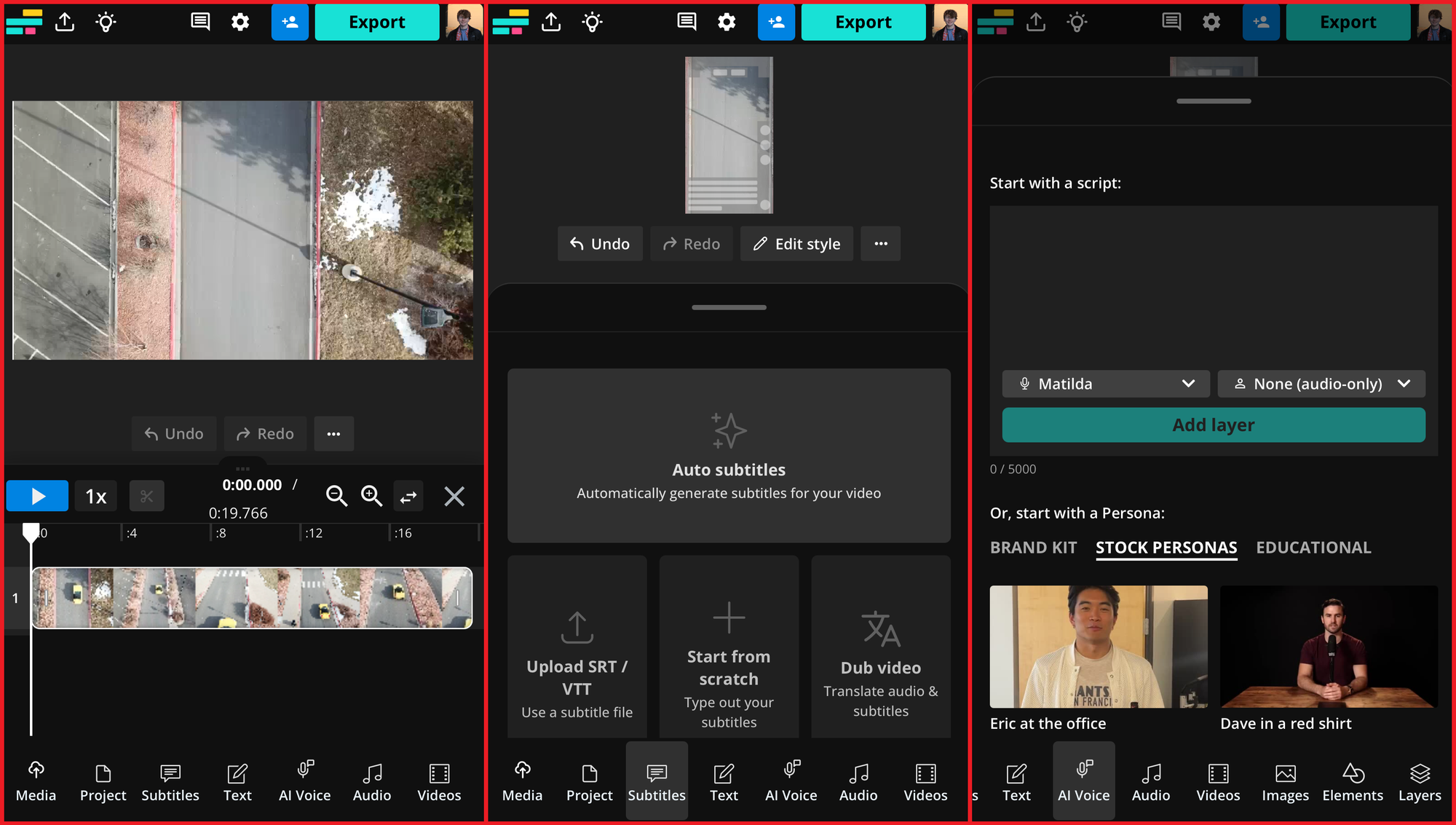
Task: Open the comments panel
Action: click(199, 22)
